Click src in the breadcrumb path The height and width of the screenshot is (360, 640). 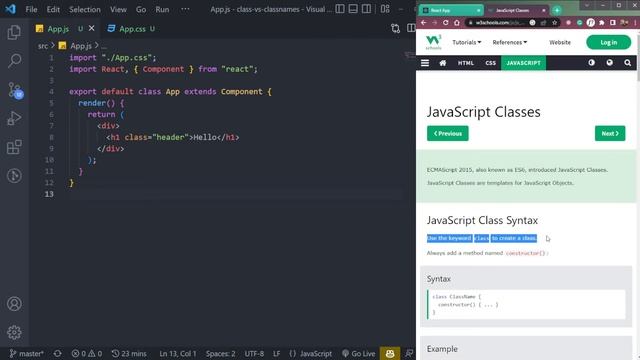43,46
